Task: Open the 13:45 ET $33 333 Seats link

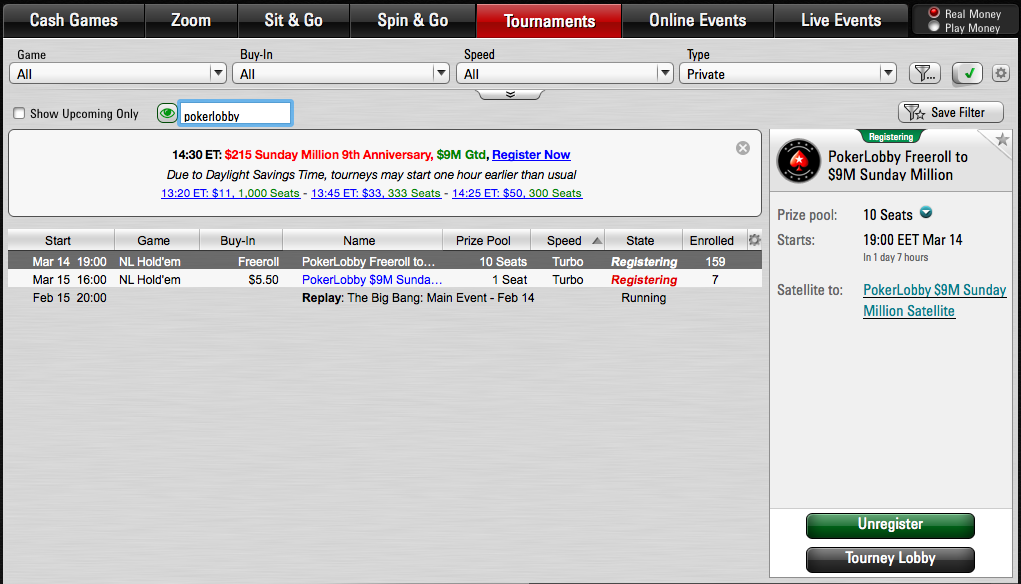Action: click(x=376, y=193)
